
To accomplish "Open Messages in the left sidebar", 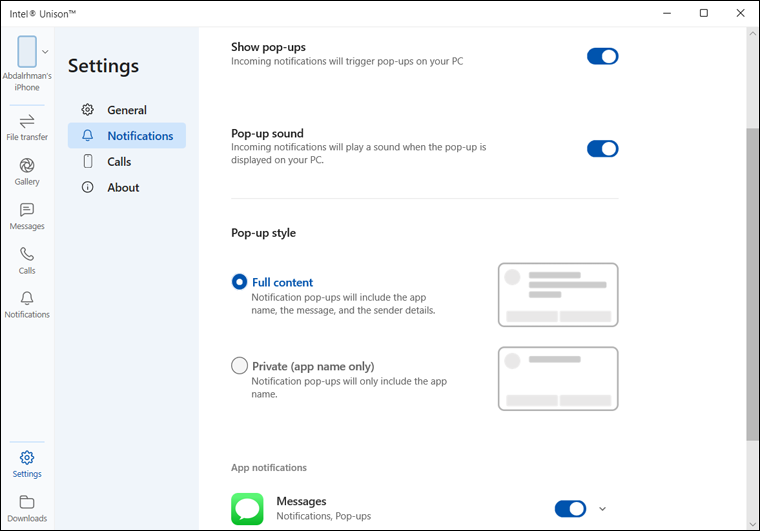I will pos(27,215).
